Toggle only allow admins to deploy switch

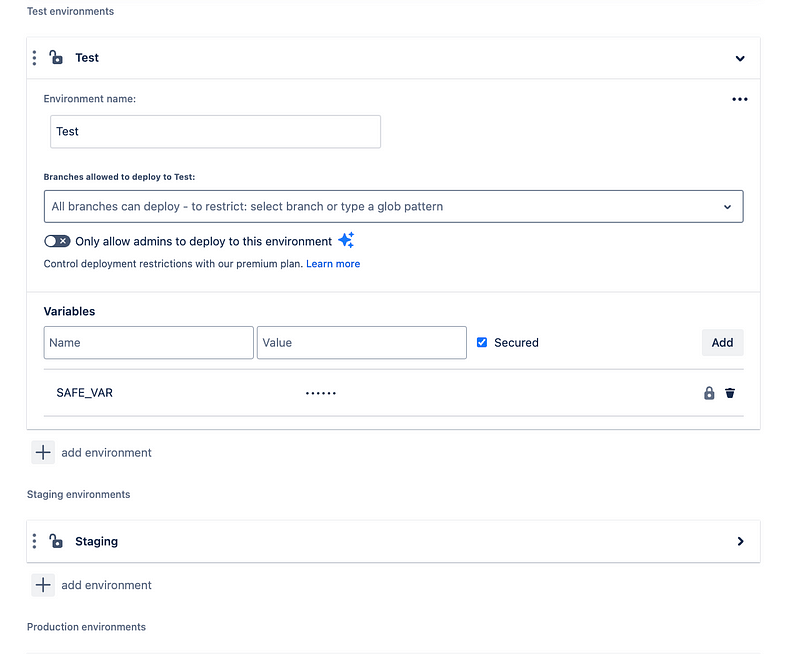tap(57, 241)
